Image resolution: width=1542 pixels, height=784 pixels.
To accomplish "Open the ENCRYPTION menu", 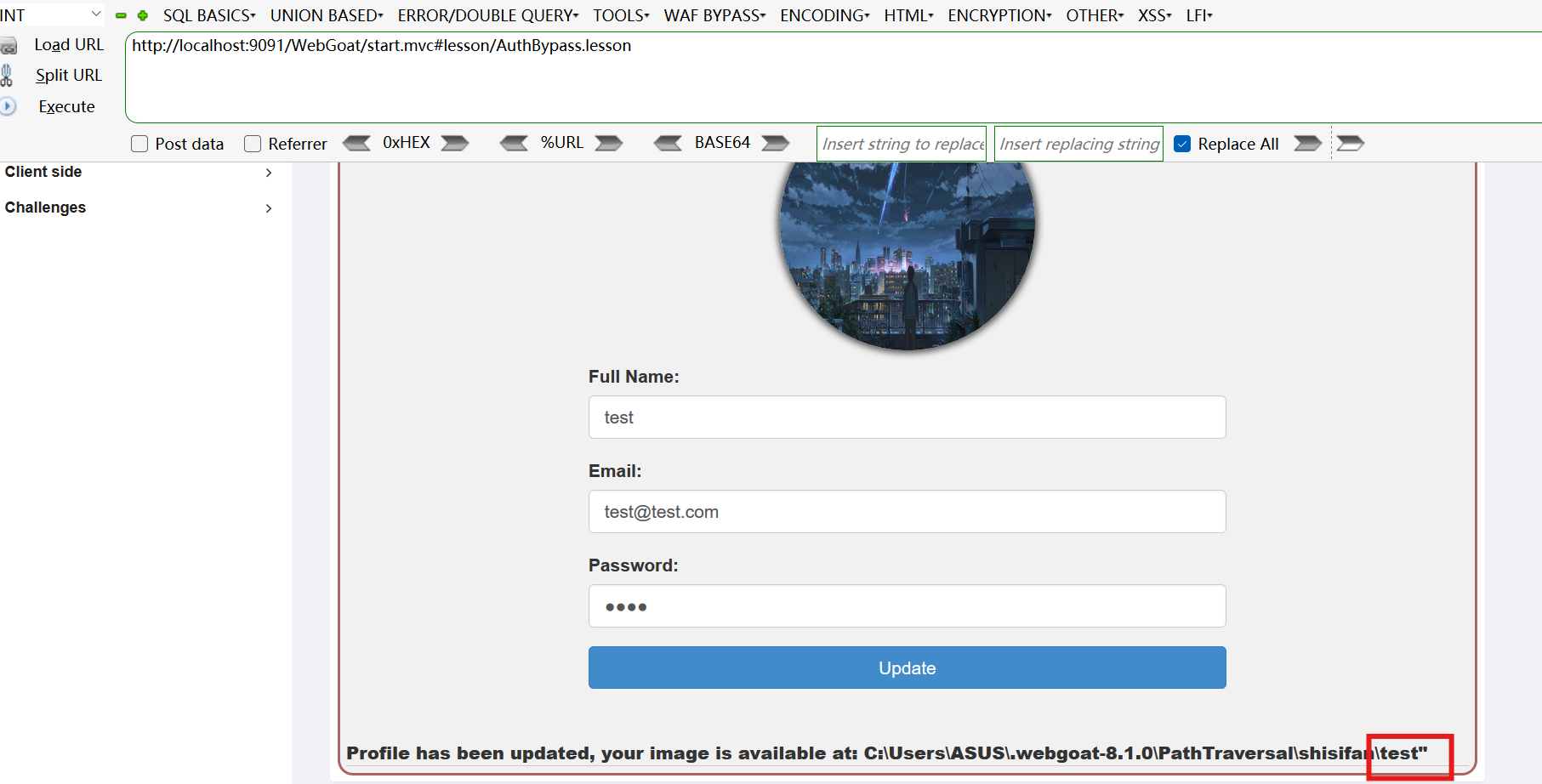I will (999, 15).
